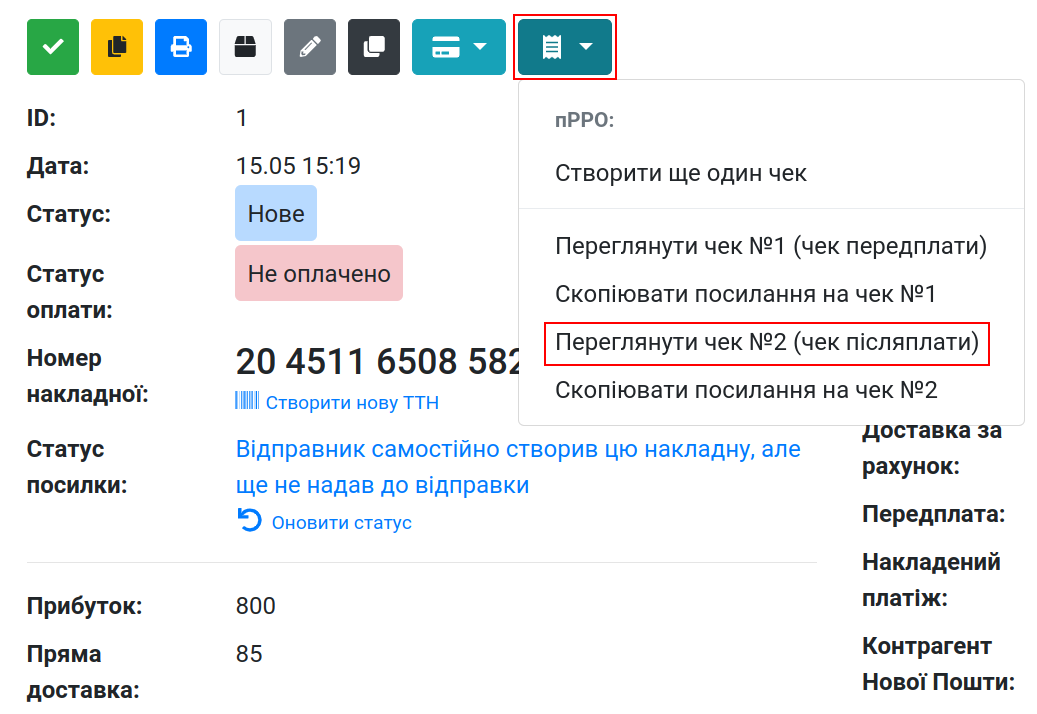1037x714 pixels.
Task: Click the 'Накладений платіж:' label
Action: pyautogui.click(x=931, y=580)
